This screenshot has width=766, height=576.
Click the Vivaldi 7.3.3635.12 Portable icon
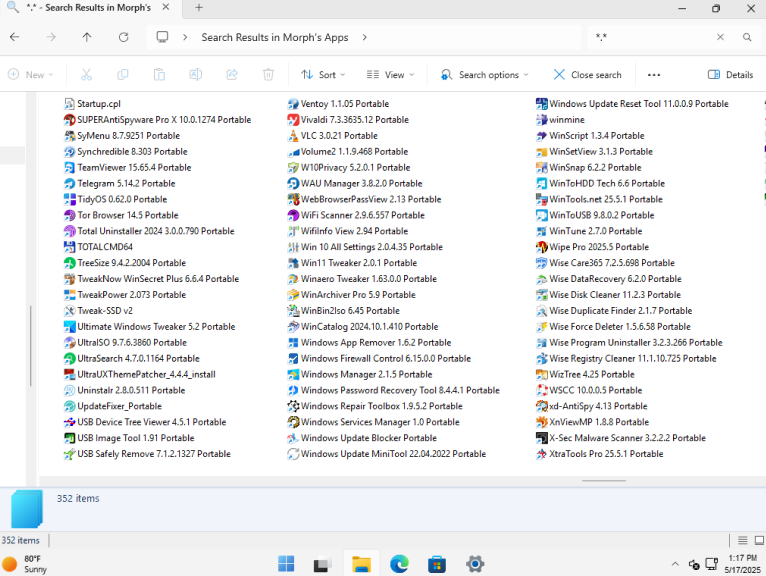pyautogui.click(x=293, y=120)
